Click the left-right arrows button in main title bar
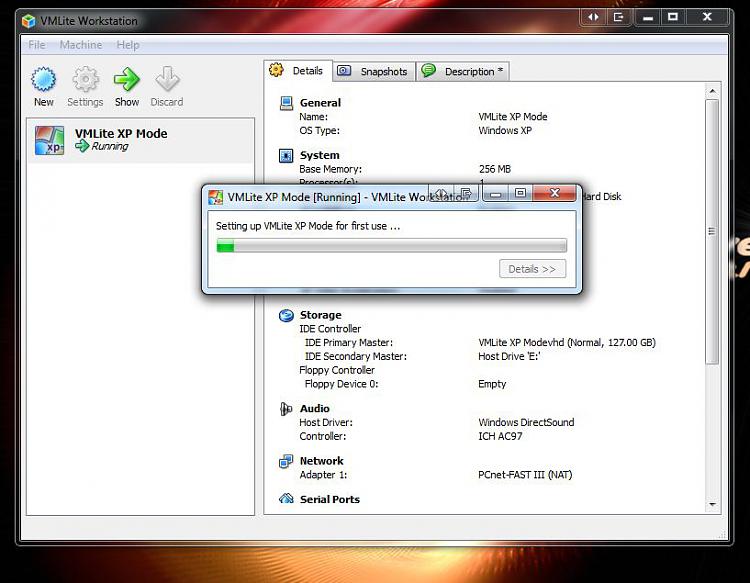Image resolution: width=750 pixels, height=583 pixels. (593, 17)
